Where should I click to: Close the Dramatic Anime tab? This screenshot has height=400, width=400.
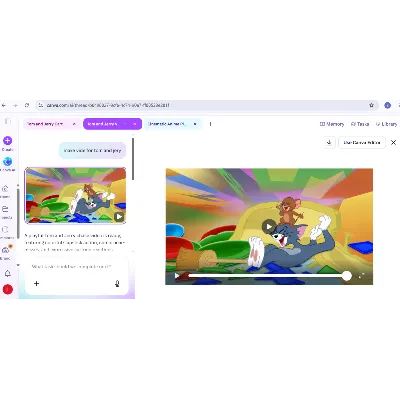click(195, 124)
